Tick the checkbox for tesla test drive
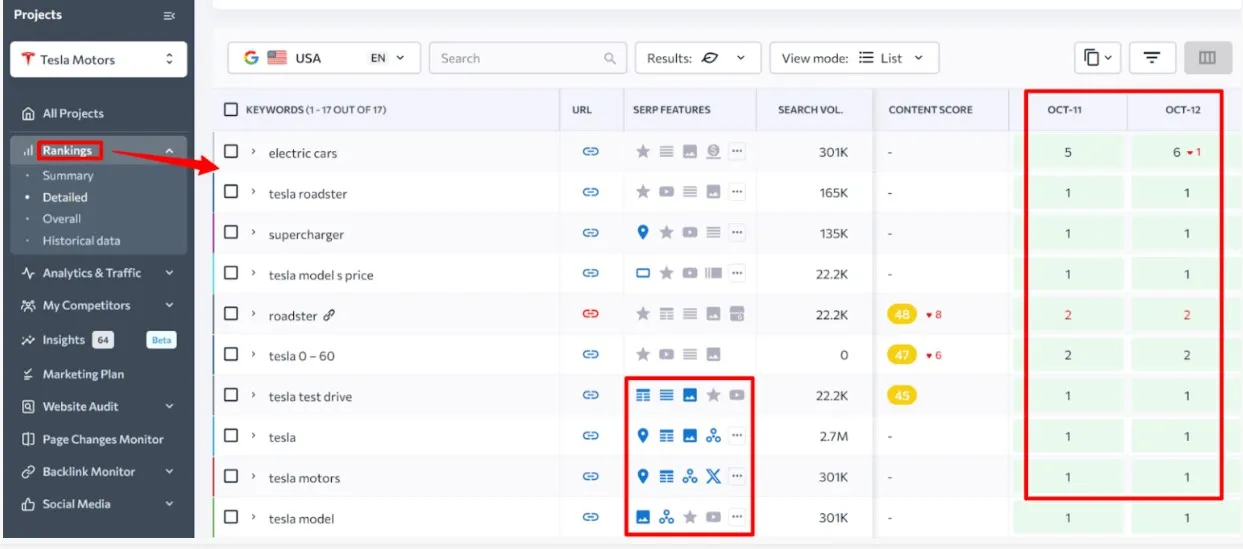The width and height of the screenshot is (1243, 549). point(231,395)
